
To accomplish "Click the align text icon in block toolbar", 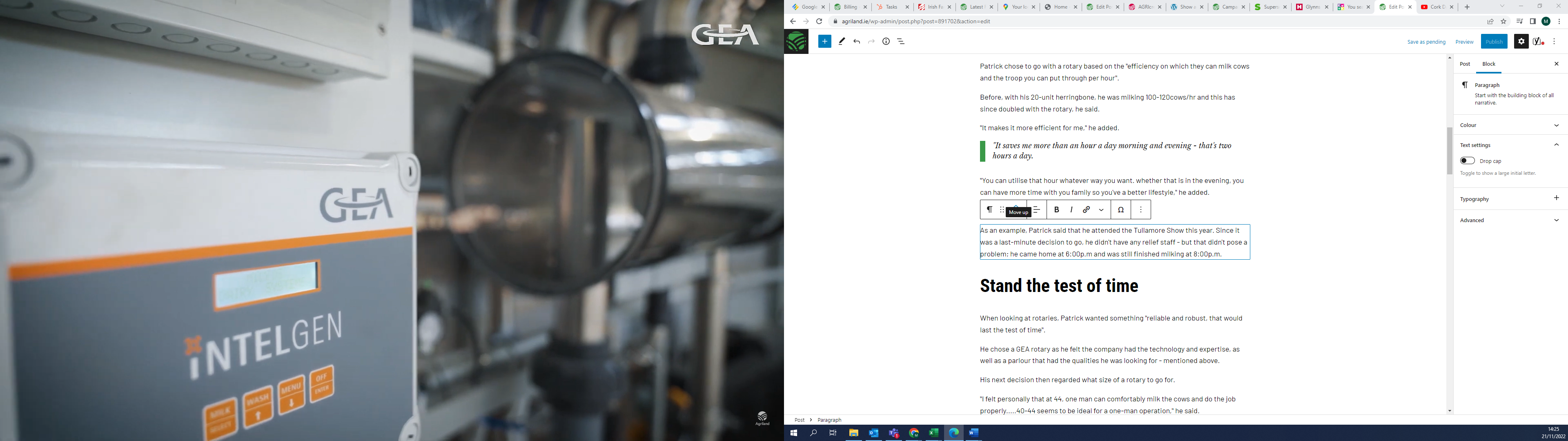I will click(x=1037, y=209).
